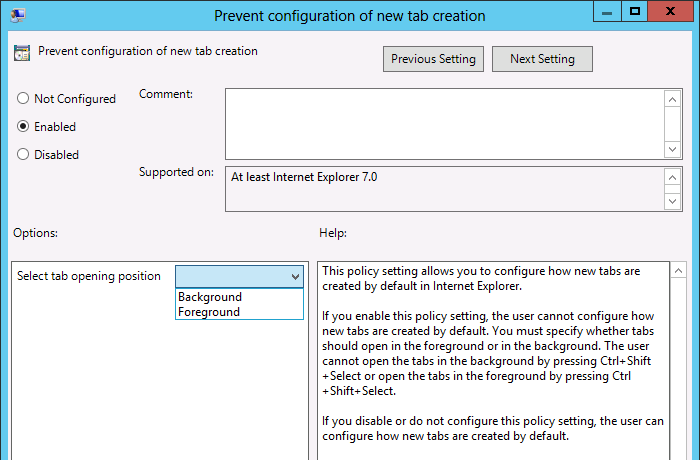This screenshot has width=700, height=460.
Task: Go to the Next Setting
Action: pos(542,59)
